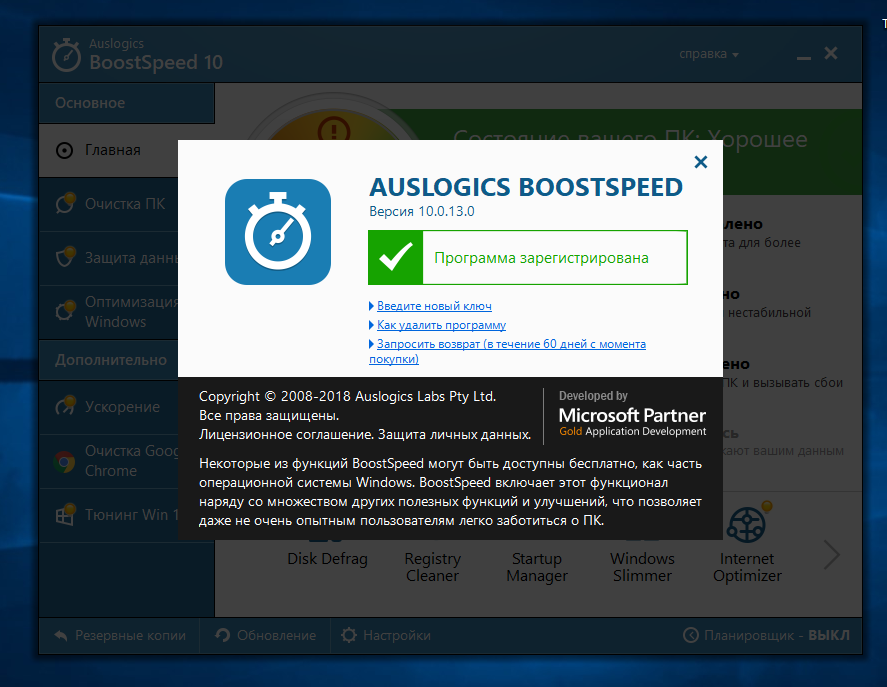Screen dimensions: 887x687
Task: Launch the Disk Defrag tool
Action: pyautogui.click(x=327, y=559)
